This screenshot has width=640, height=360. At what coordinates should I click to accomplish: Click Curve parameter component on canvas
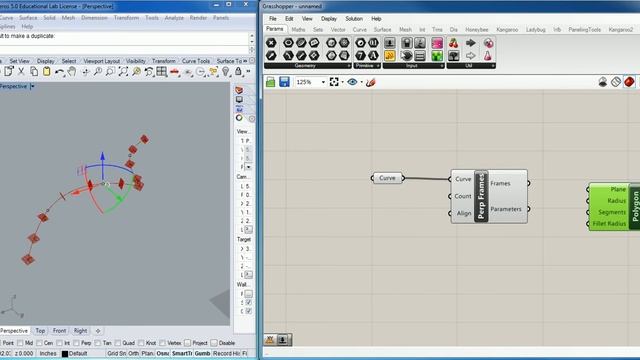pyautogui.click(x=387, y=178)
